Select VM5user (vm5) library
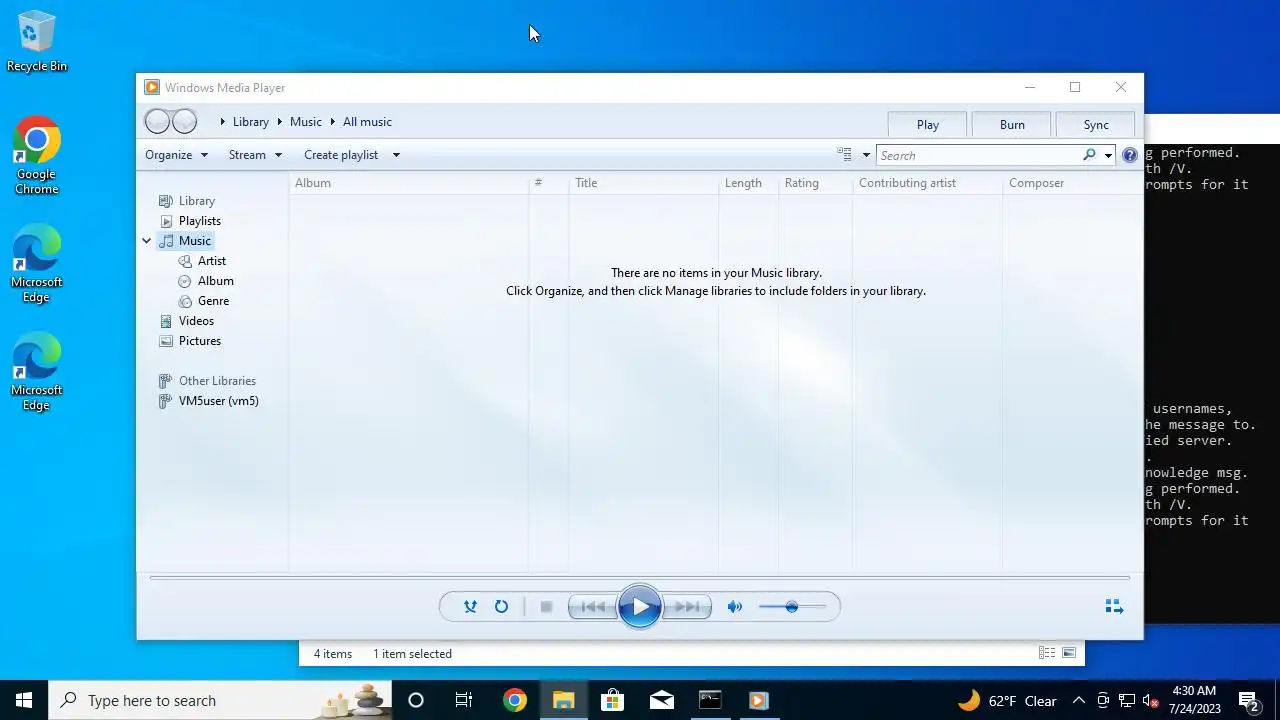1280x720 pixels. [219, 401]
